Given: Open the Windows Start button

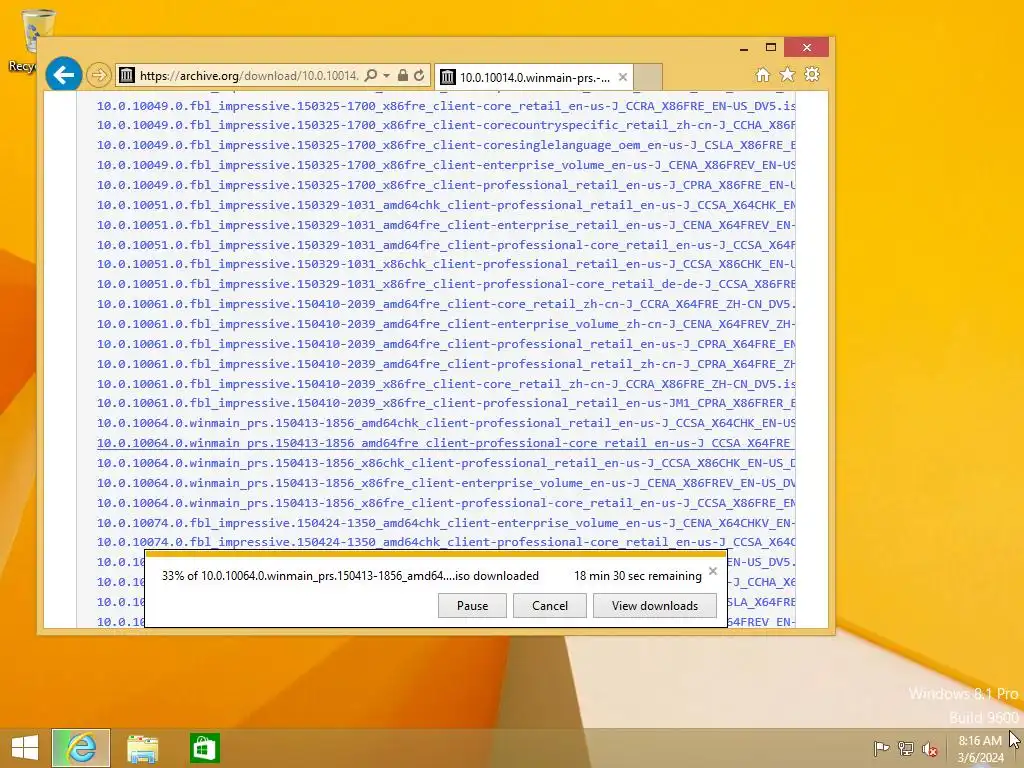Looking at the screenshot, I should [x=25, y=748].
